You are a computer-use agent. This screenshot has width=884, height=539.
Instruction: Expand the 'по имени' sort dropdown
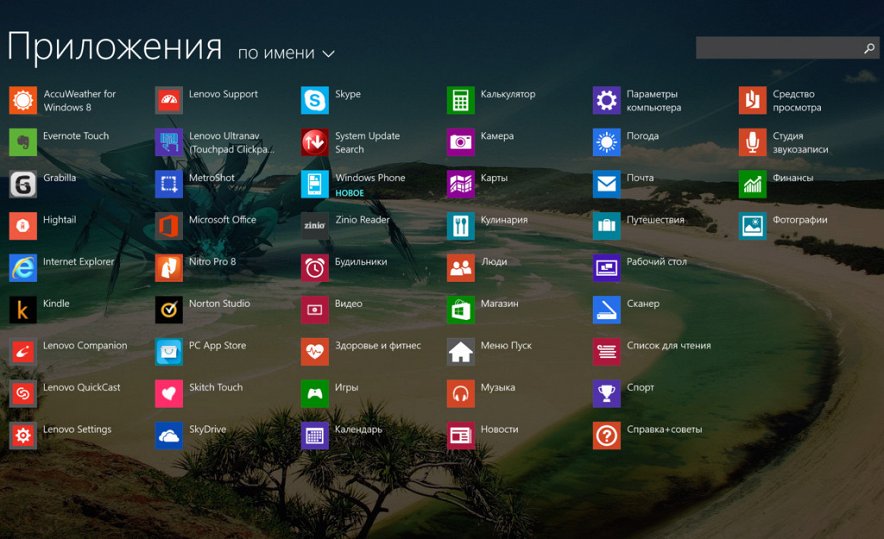coord(276,53)
